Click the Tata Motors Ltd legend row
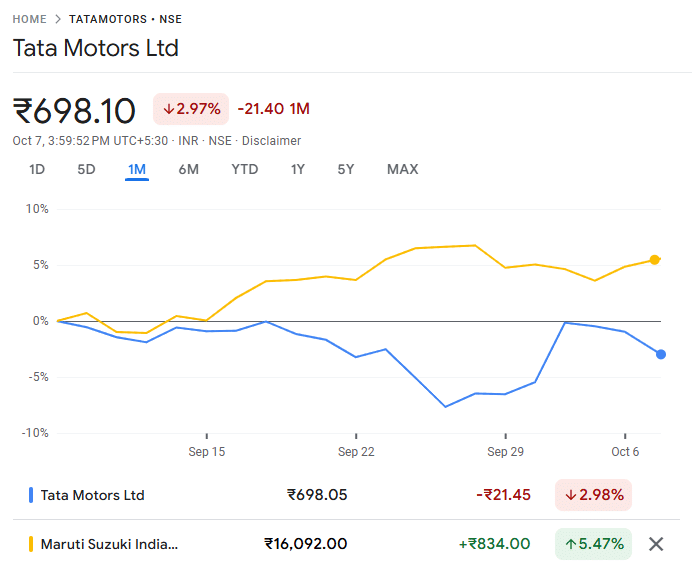 pyautogui.click(x=92, y=495)
